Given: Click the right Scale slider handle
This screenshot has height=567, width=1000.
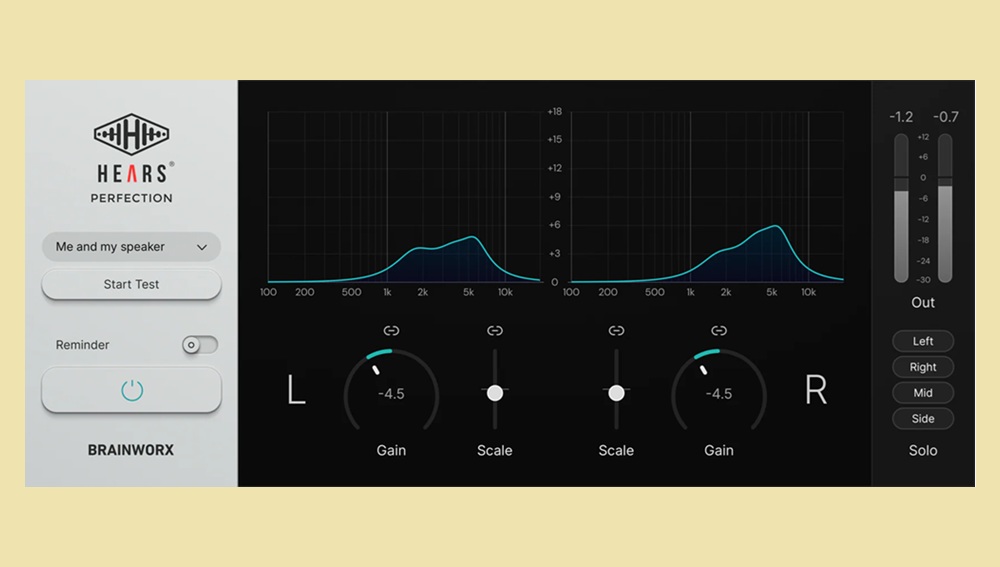Looking at the screenshot, I should click(616, 394).
